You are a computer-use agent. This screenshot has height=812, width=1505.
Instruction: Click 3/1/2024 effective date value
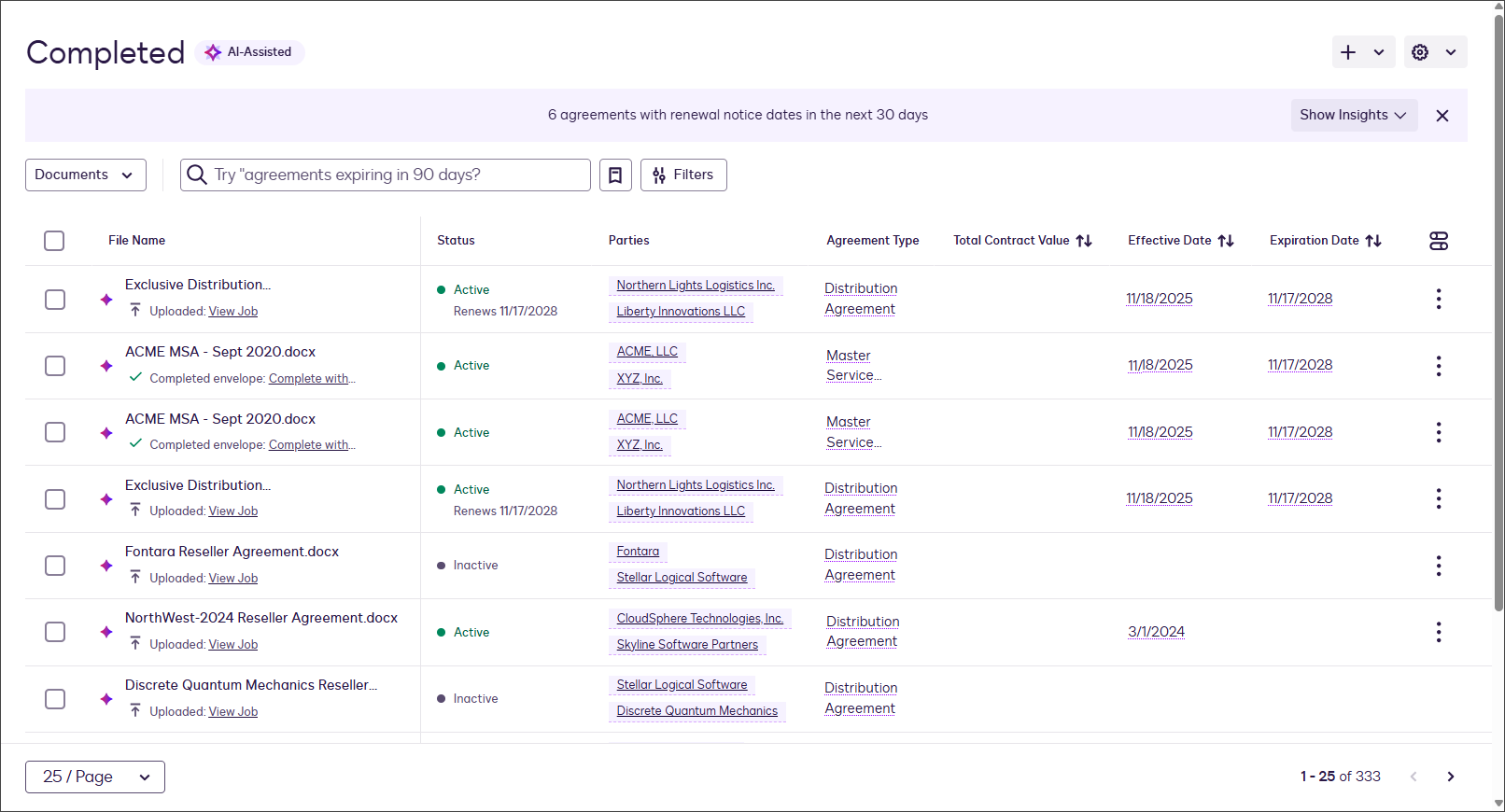click(1156, 632)
